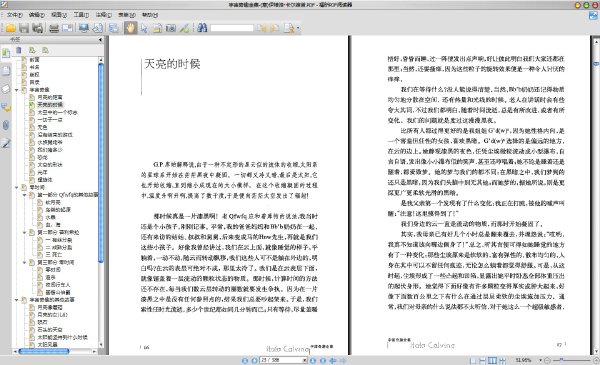The height and width of the screenshot is (365, 600).
Task: Activate the select text tool
Action: [x=157, y=28]
